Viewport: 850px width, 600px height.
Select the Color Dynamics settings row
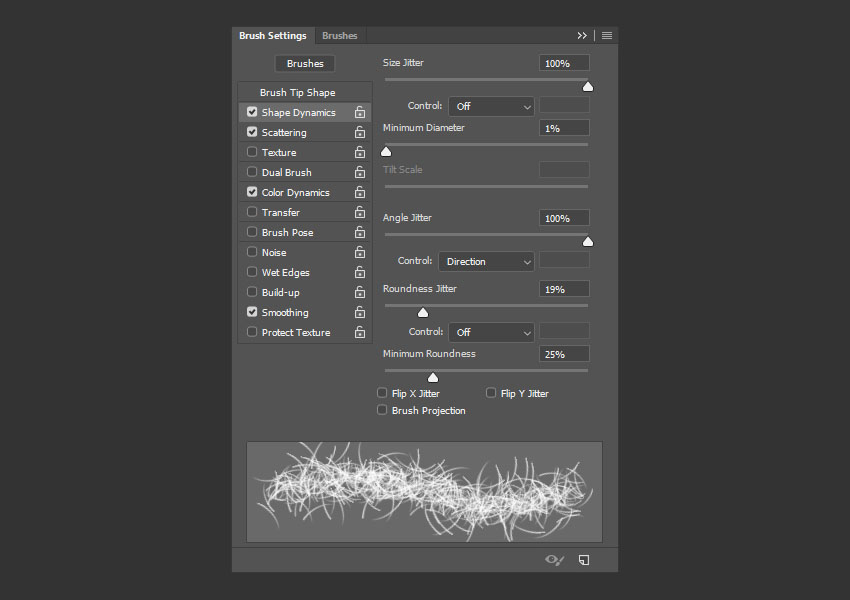305,192
